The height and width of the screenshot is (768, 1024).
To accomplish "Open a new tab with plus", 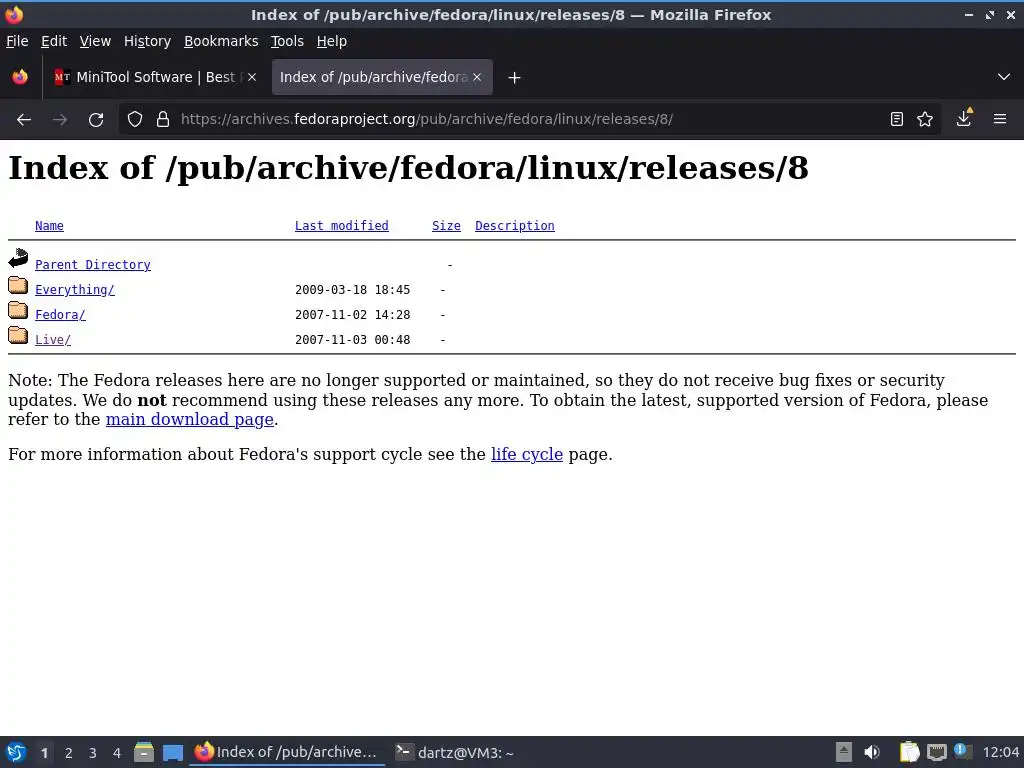I will coord(515,78).
